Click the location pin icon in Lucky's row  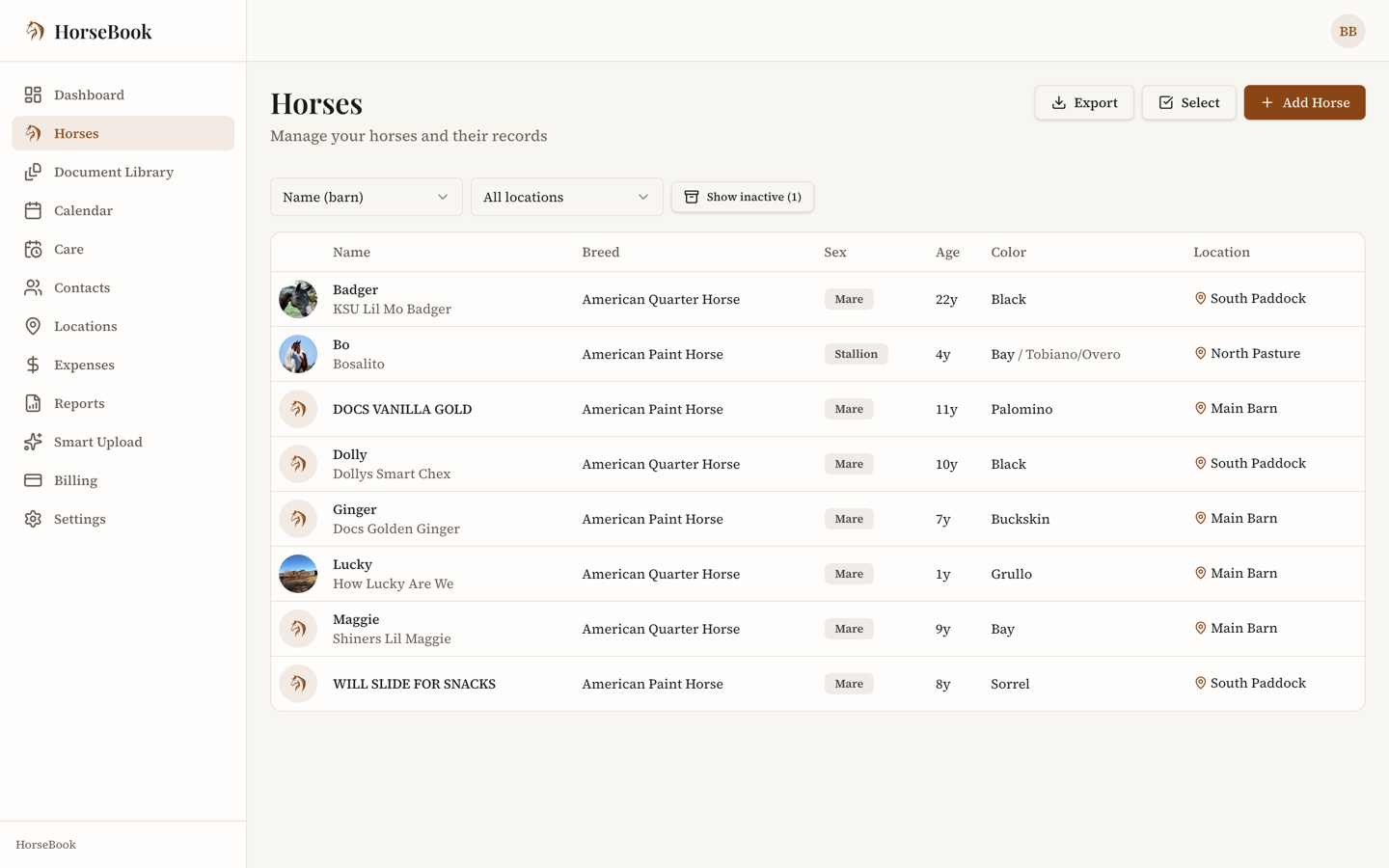coord(1200,573)
